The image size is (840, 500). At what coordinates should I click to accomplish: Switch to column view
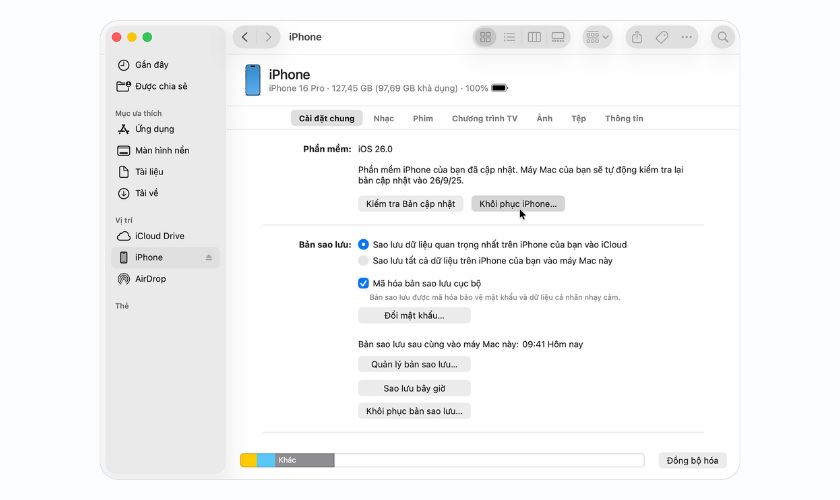[534, 37]
